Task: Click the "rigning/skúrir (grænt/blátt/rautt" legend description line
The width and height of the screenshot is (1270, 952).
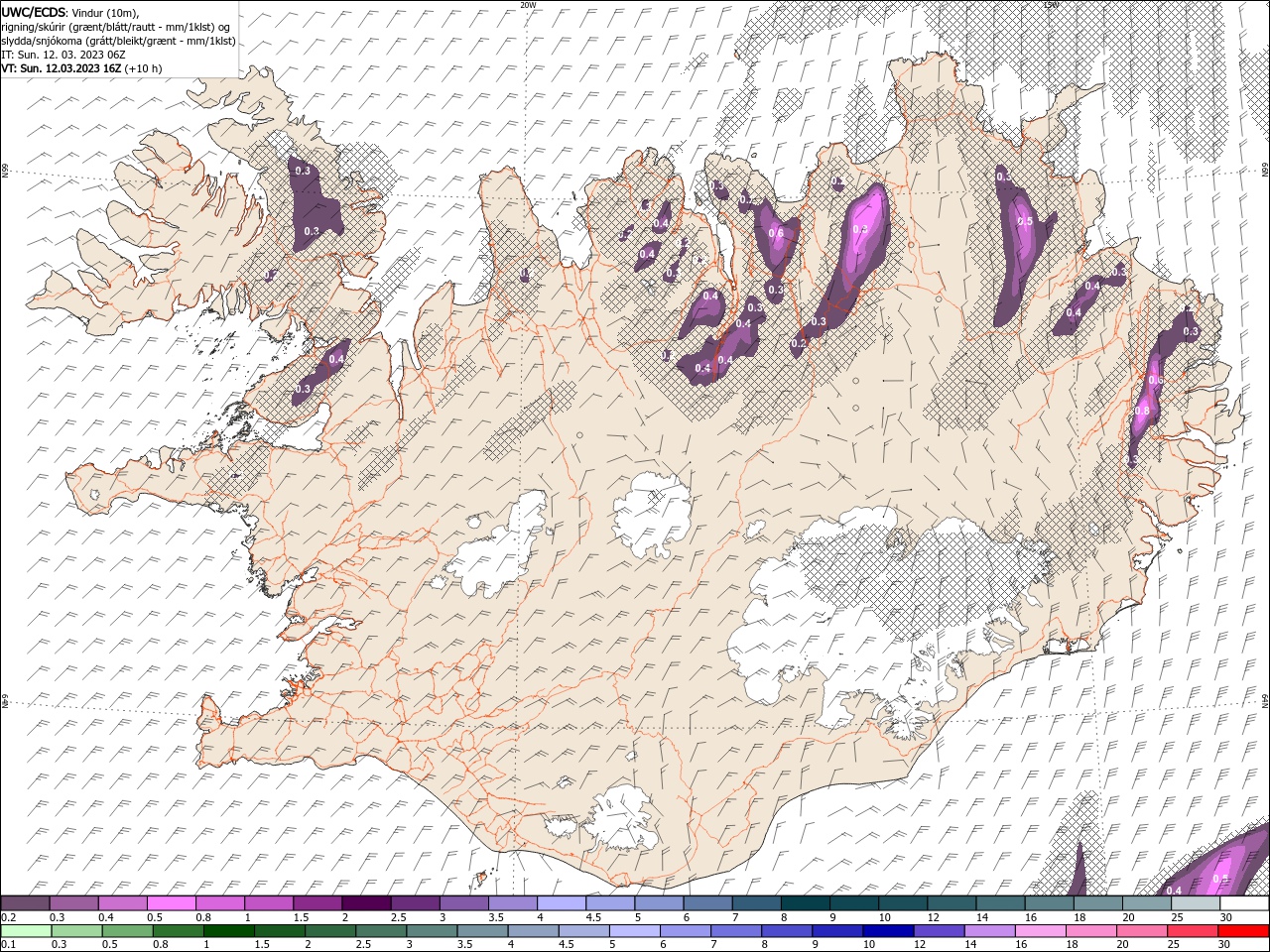Action: 116,26
